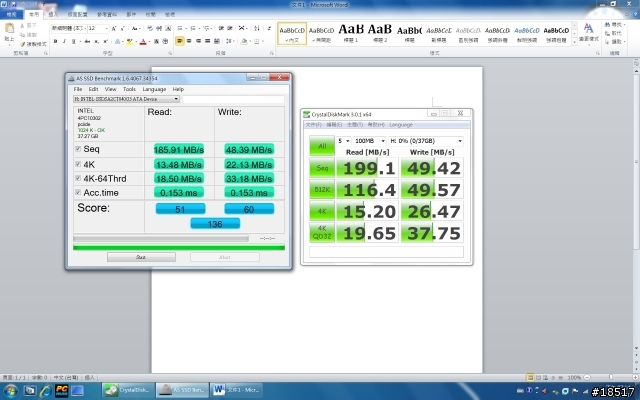This screenshot has width=640, height=400.
Task: Open the Word Help question mark icon
Action: (x=636, y=14)
